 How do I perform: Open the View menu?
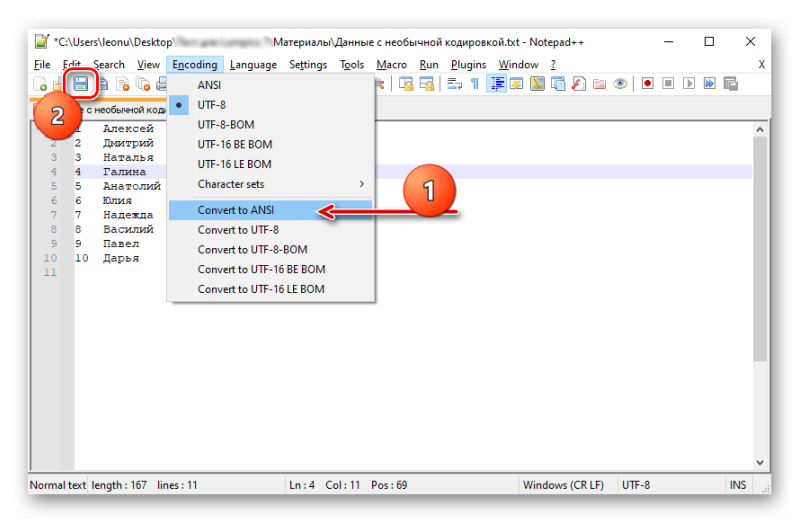point(148,65)
